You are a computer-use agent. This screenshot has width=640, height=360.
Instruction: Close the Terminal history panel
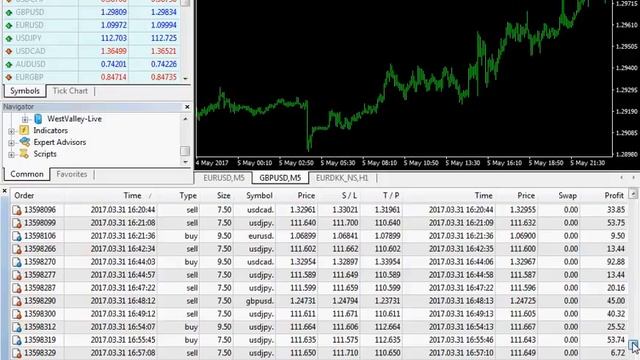click(x=4, y=191)
